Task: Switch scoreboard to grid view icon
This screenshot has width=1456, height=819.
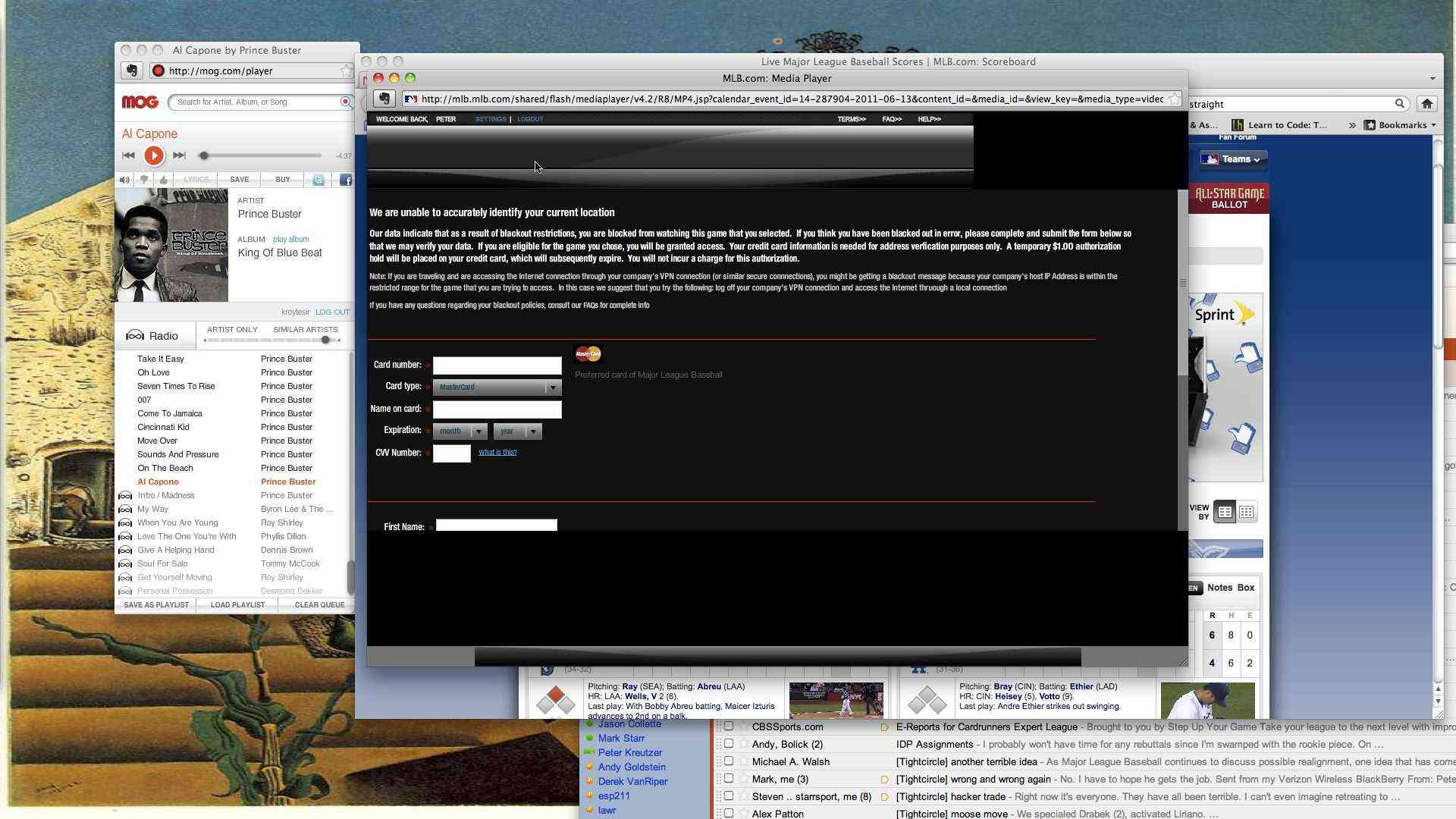Action: (x=1246, y=512)
